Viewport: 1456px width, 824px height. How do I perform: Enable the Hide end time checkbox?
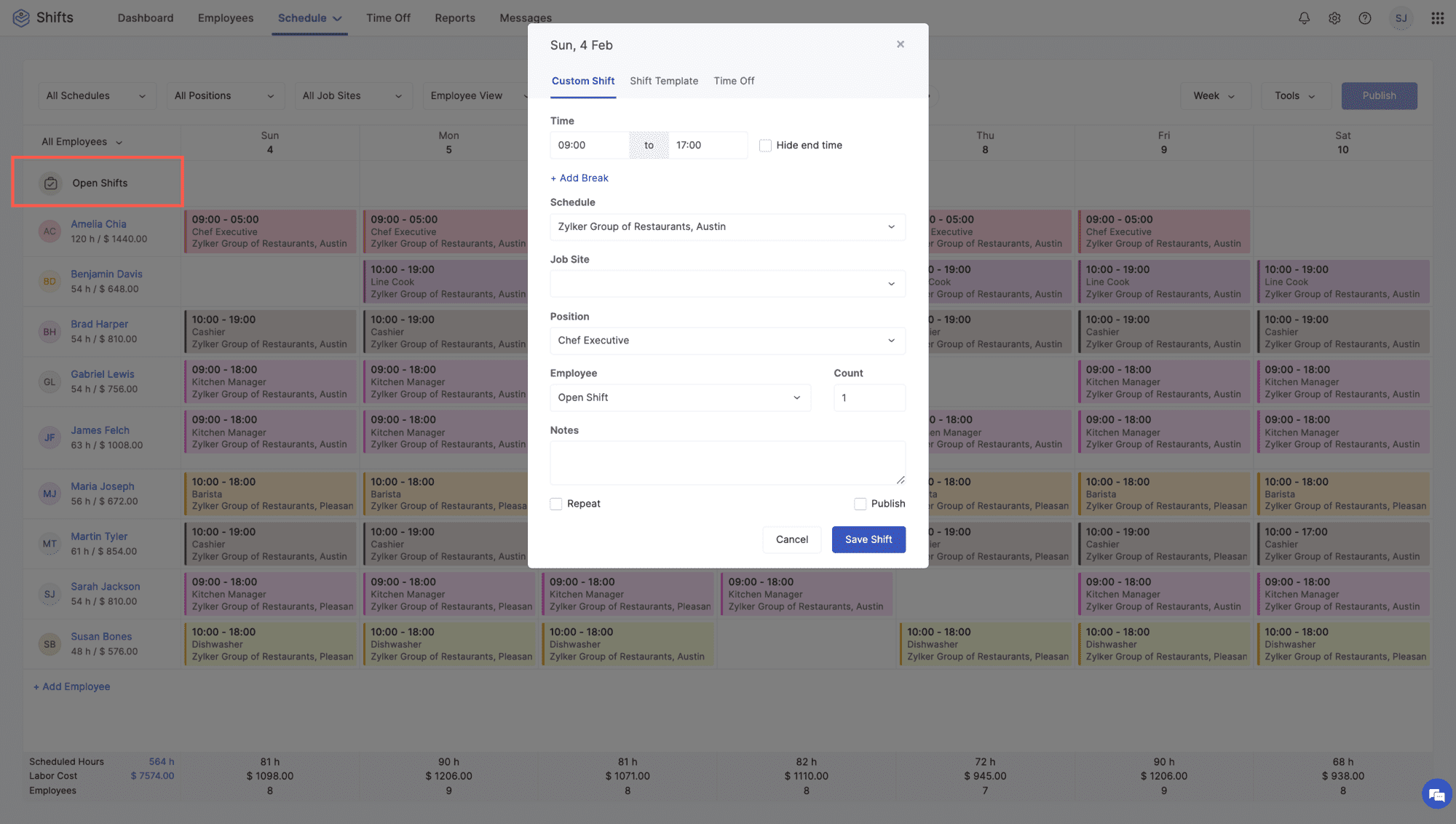(765, 146)
